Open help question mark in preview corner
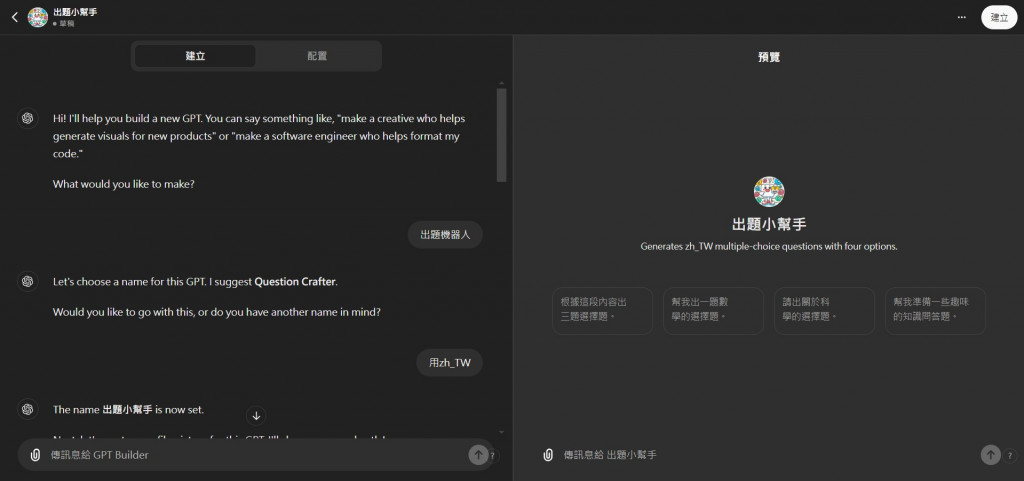This screenshot has height=481, width=1024. point(1011,456)
